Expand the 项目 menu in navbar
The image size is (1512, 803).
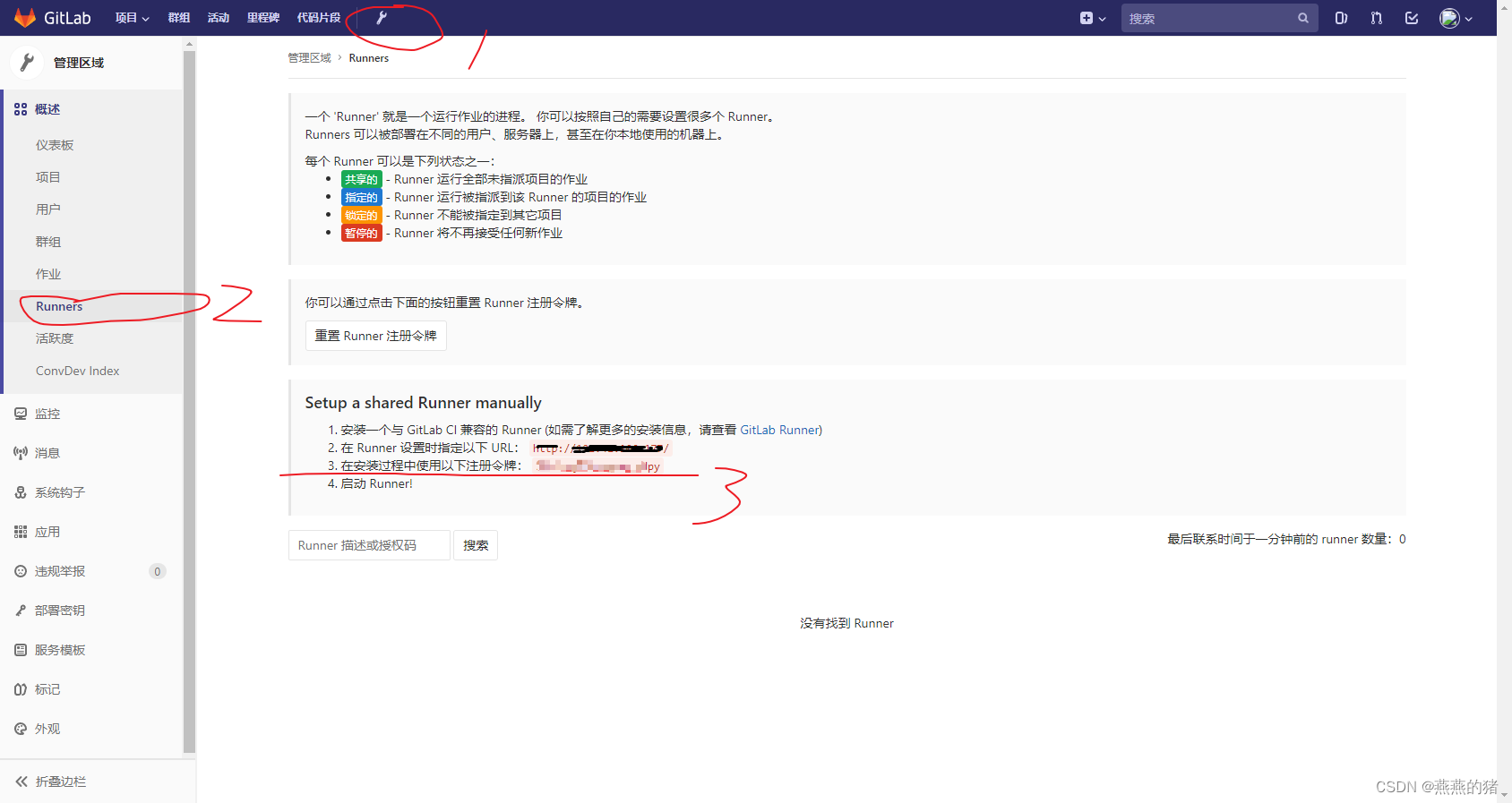[x=132, y=18]
